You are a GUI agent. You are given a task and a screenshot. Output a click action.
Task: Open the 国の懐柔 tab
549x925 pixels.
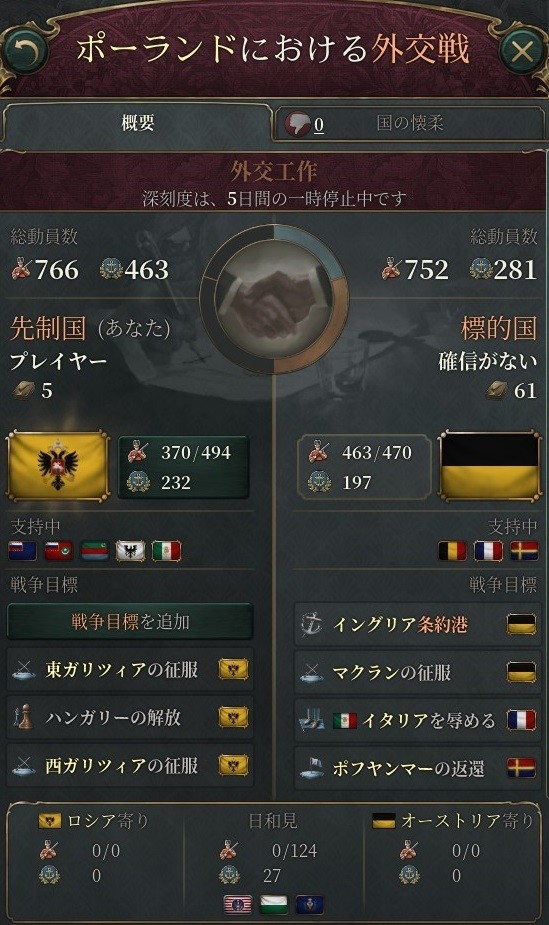click(409, 123)
